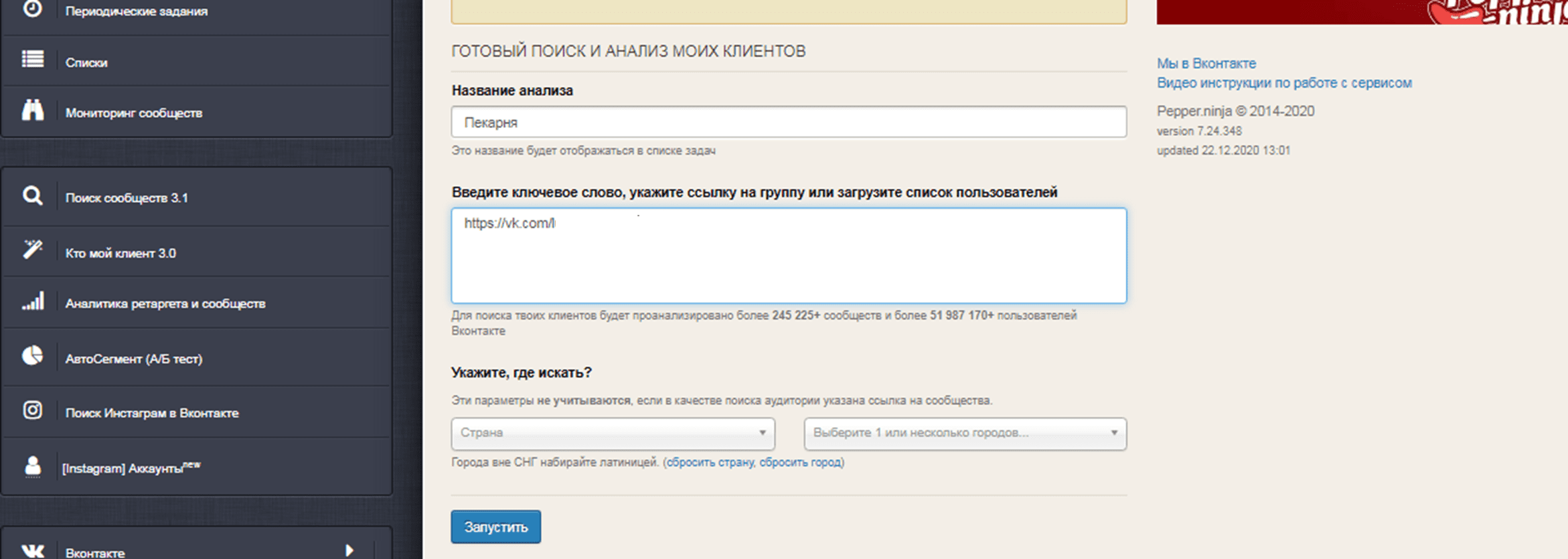Click the Запустить button
1568x559 pixels.
495,527
